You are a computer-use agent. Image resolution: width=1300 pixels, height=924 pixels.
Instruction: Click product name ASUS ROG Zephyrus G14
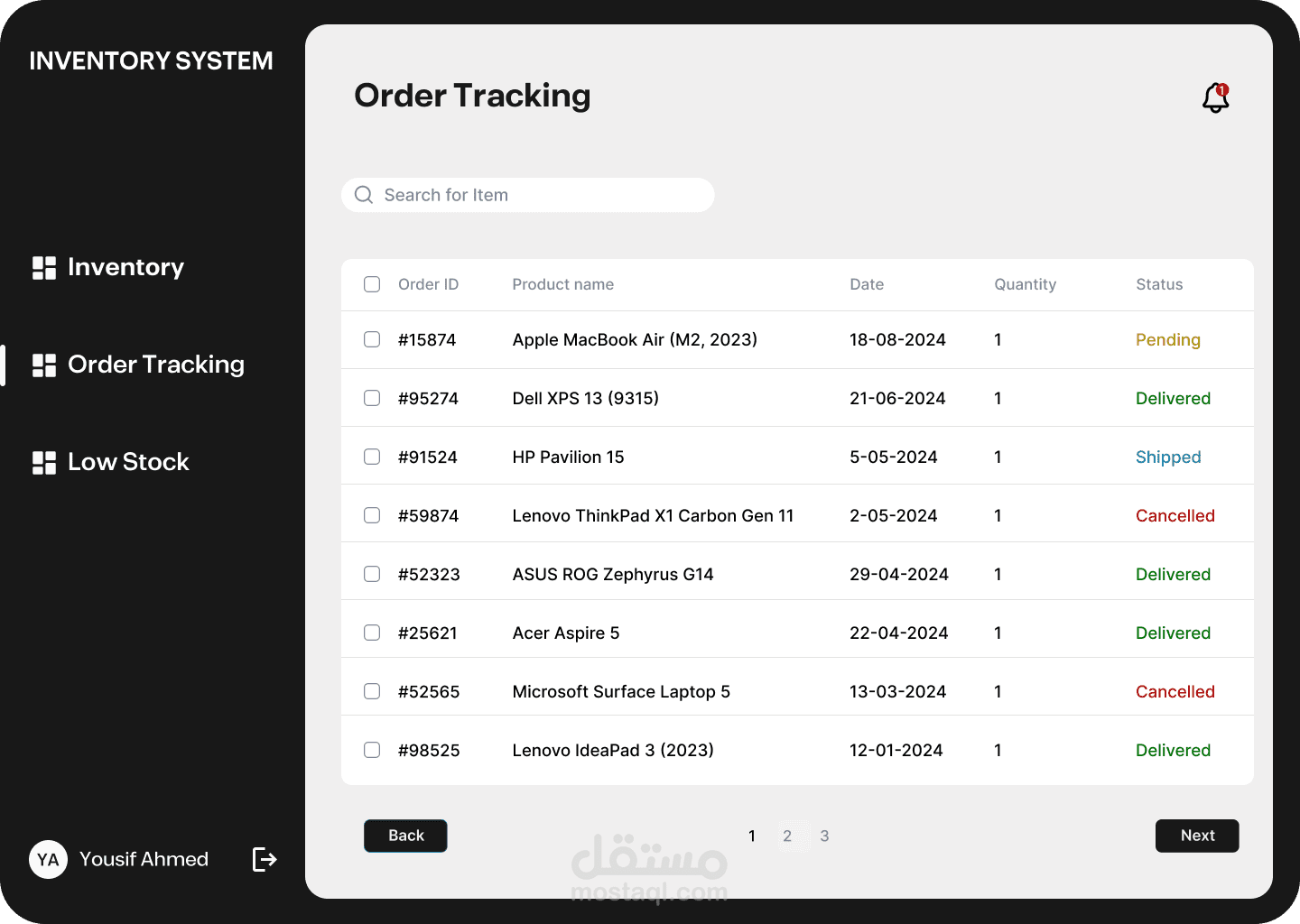click(612, 575)
